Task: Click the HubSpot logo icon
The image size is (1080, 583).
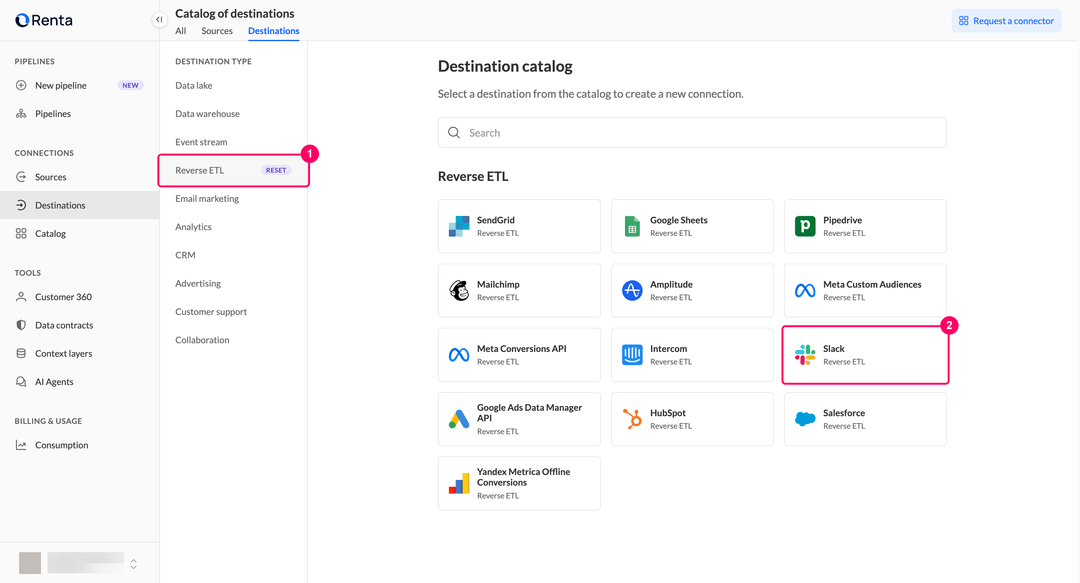Action: pyautogui.click(x=632, y=419)
